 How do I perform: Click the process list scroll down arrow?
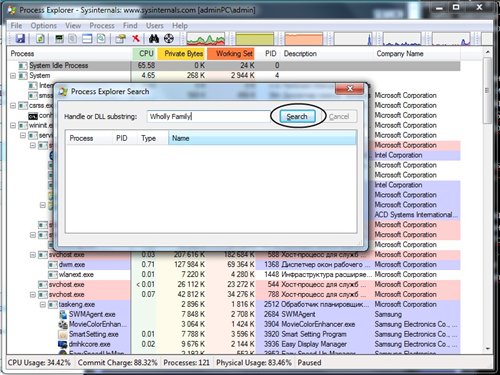[x=488, y=349]
